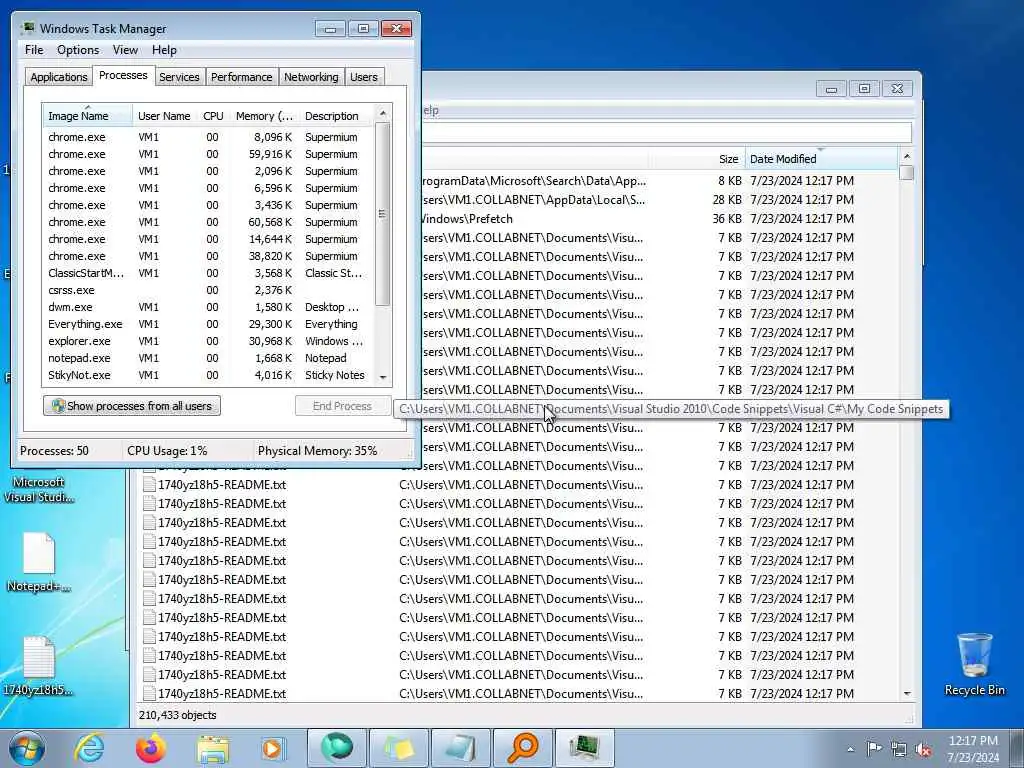Sort Everything results by Date Modified
This screenshot has height=768, width=1024.
click(821, 159)
